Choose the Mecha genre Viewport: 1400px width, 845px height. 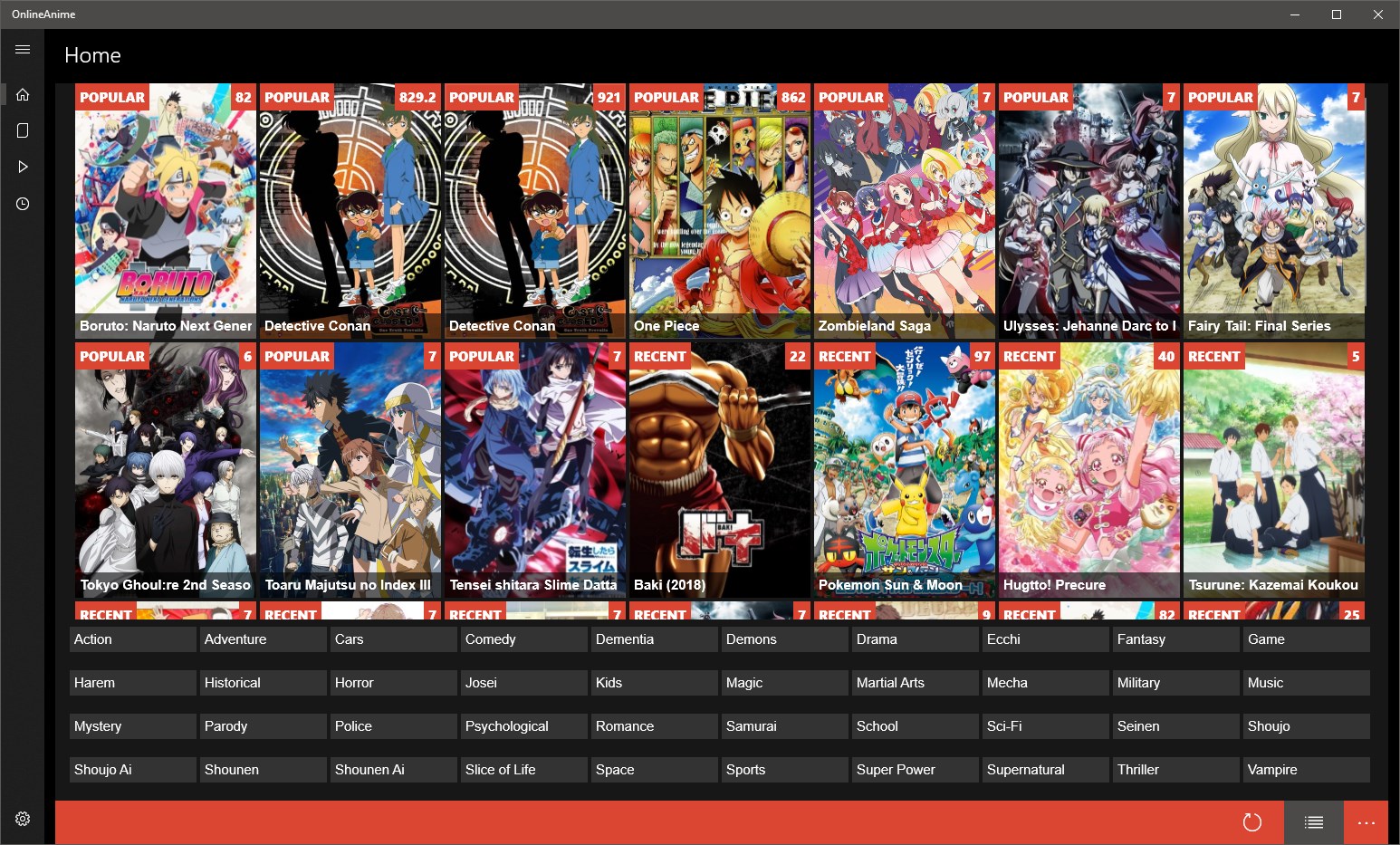(x=1046, y=683)
